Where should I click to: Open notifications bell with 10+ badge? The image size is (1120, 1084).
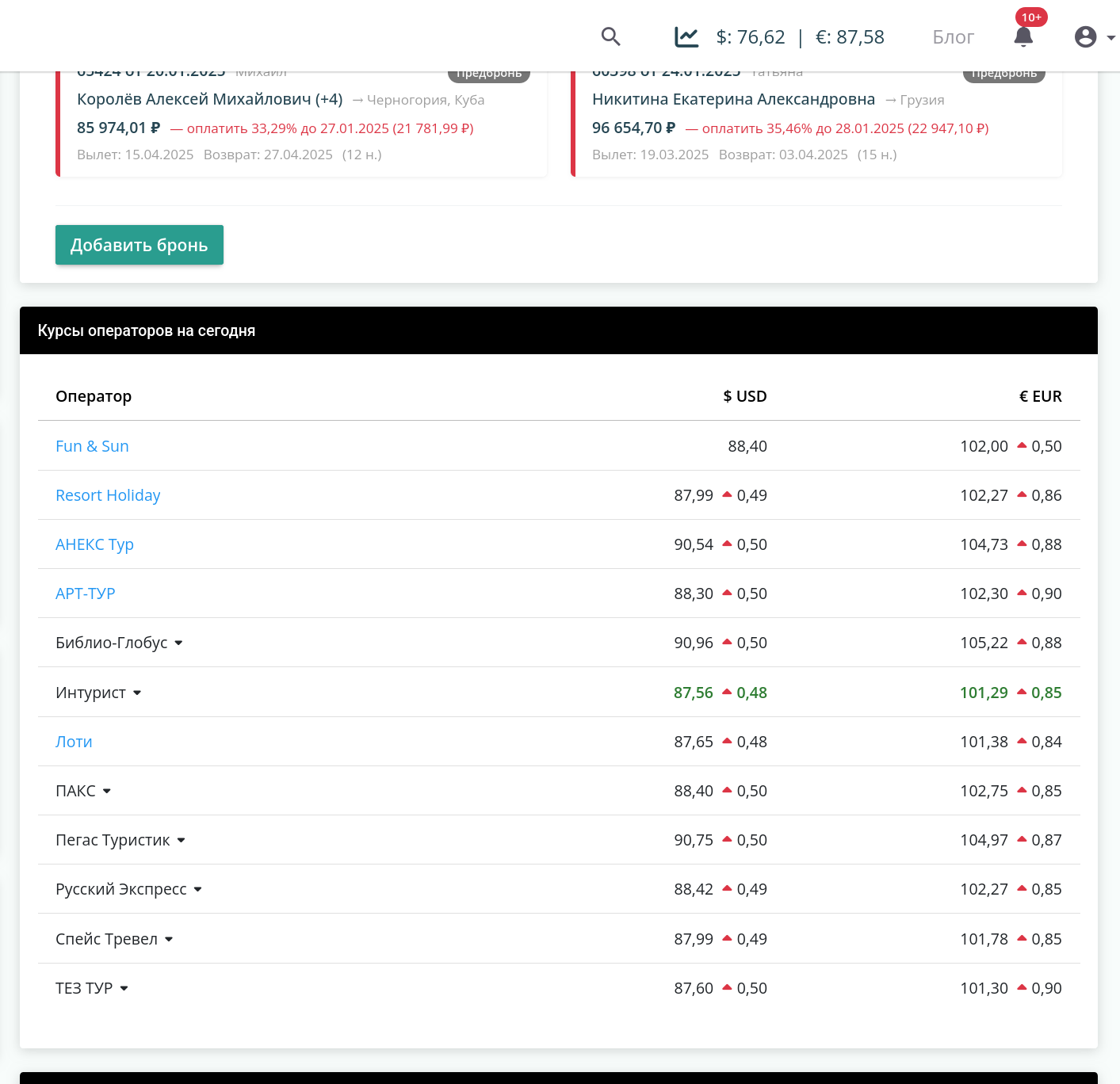point(1024,36)
